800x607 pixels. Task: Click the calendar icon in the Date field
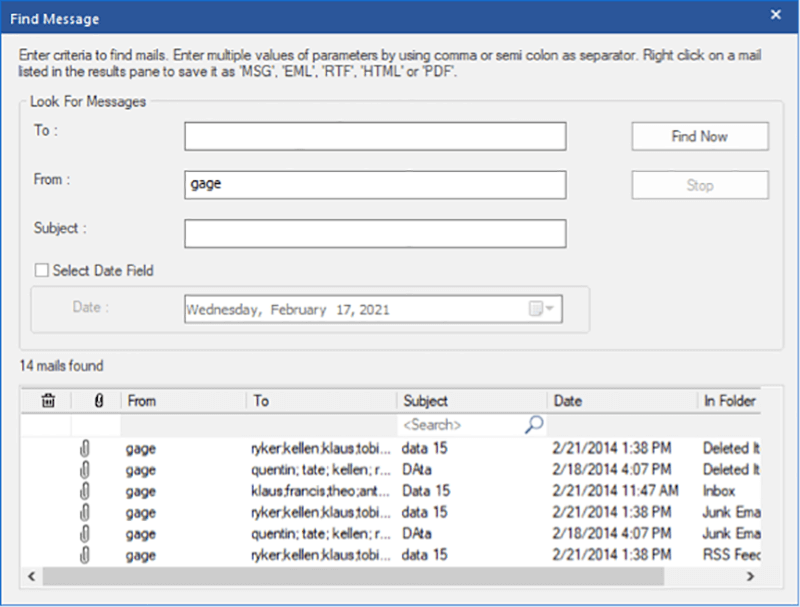point(536,310)
